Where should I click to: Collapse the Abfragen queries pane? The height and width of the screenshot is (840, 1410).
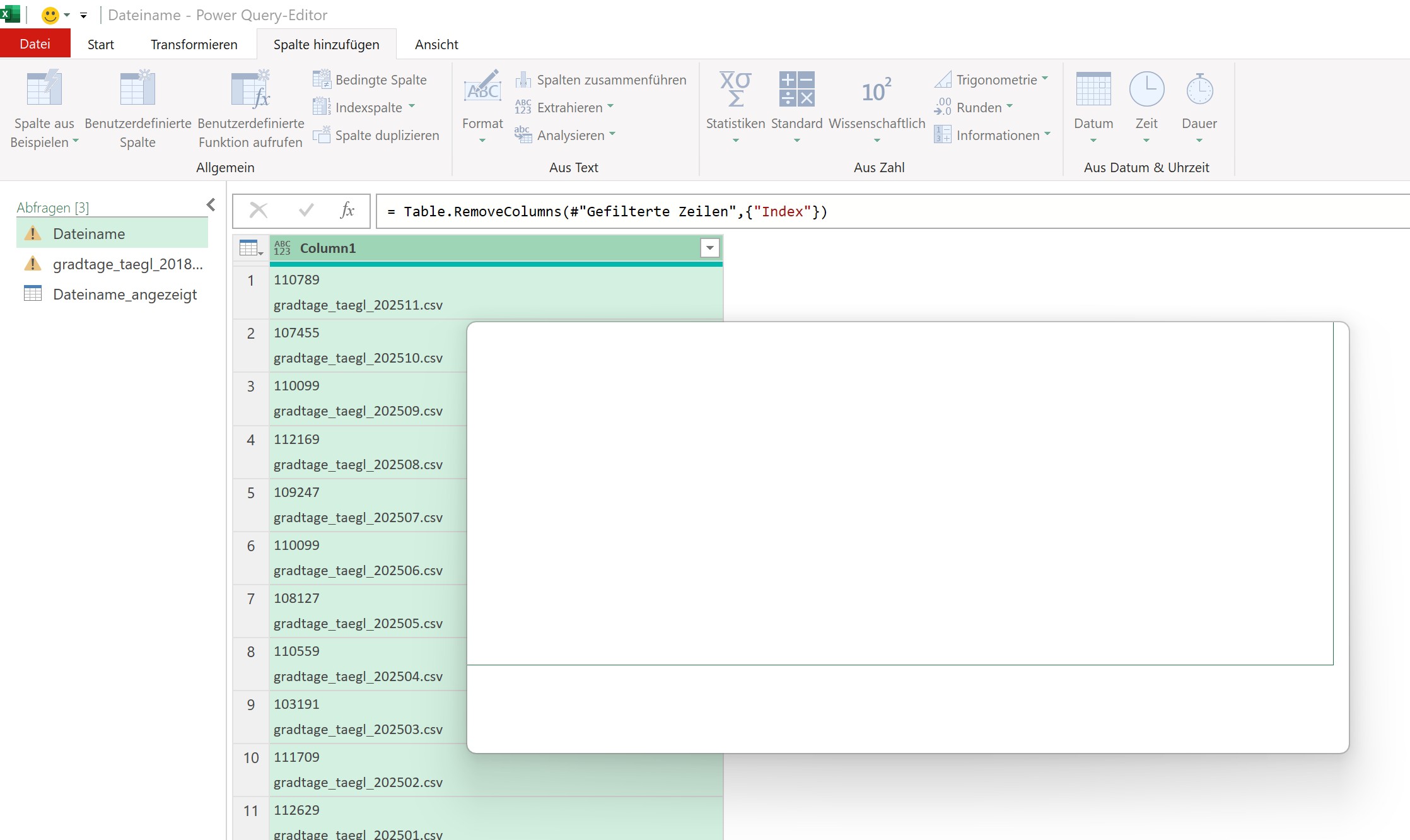[x=211, y=205]
